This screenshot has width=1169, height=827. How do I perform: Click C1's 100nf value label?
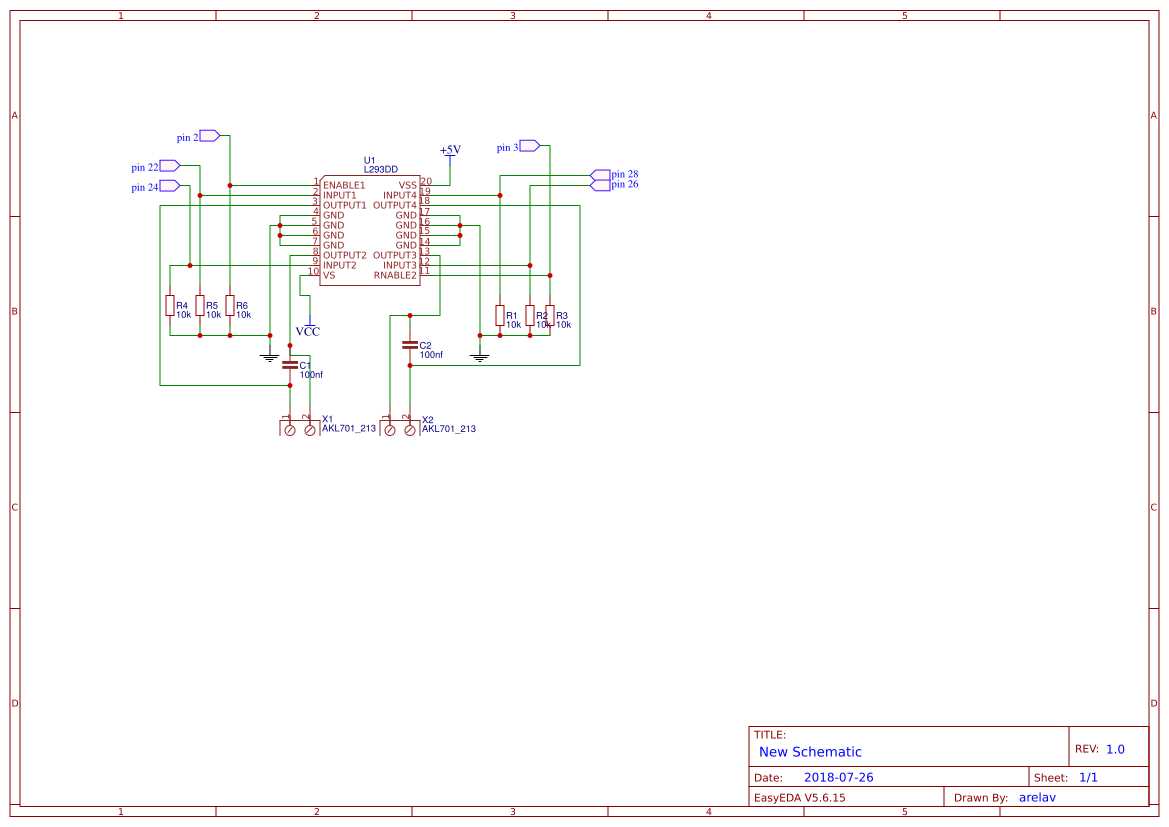point(312,374)
